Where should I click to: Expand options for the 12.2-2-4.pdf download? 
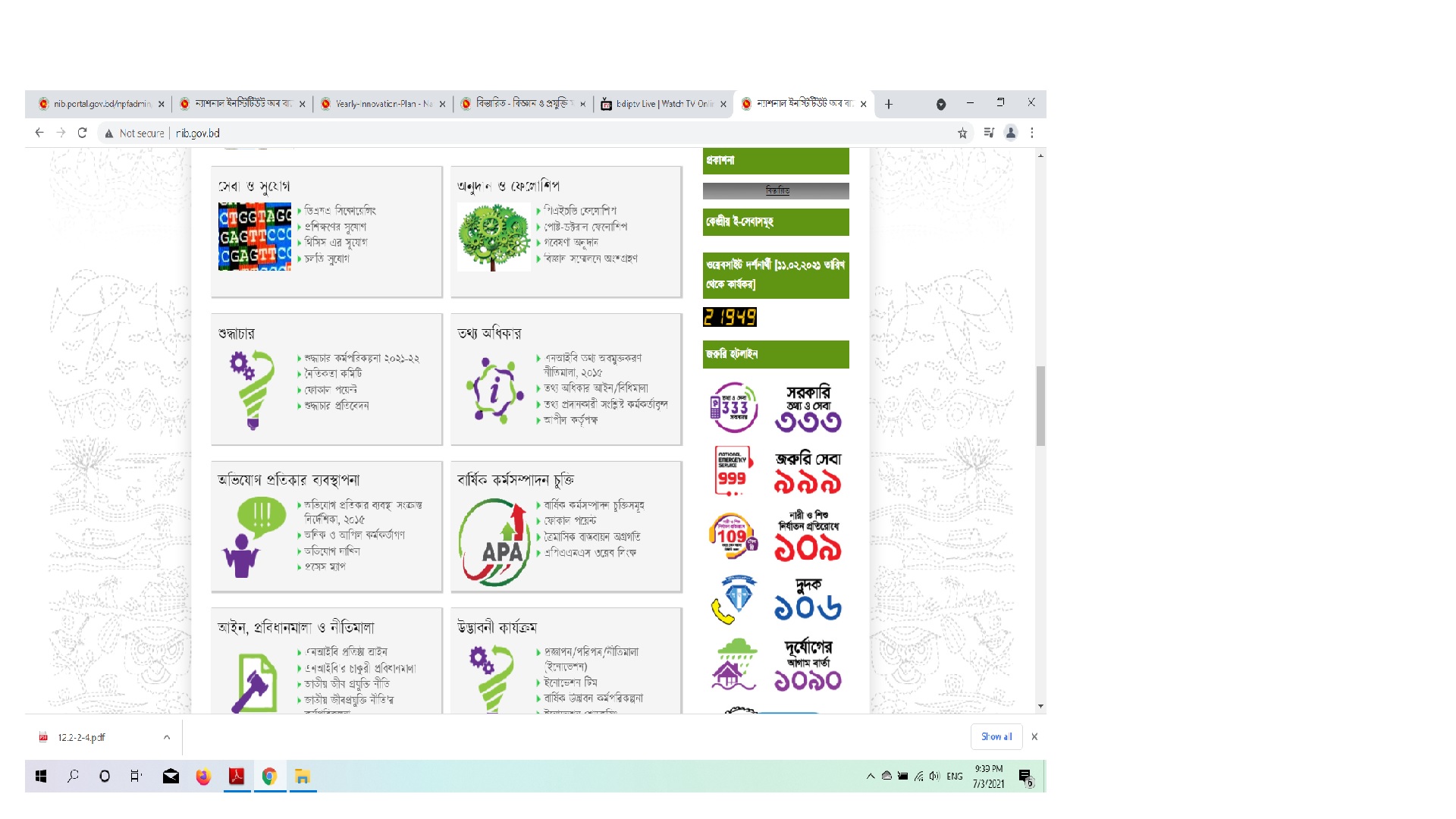coord(167,737)
